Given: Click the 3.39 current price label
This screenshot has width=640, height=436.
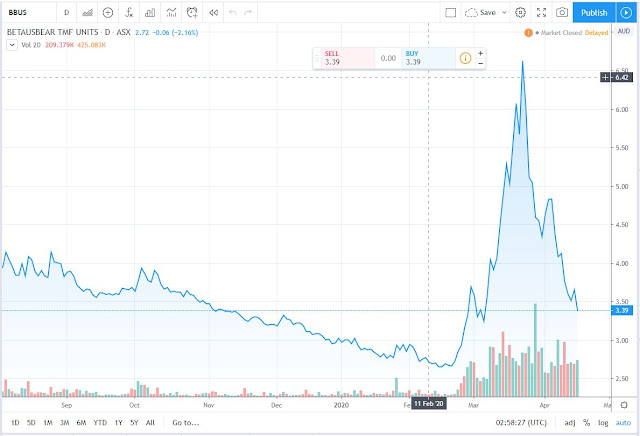Looking at the screenshot, I should coord(621,311).
